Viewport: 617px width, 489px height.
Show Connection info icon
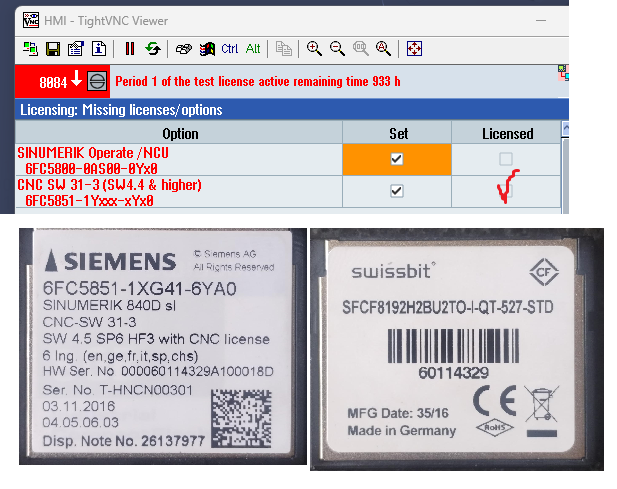click(99, 49)
